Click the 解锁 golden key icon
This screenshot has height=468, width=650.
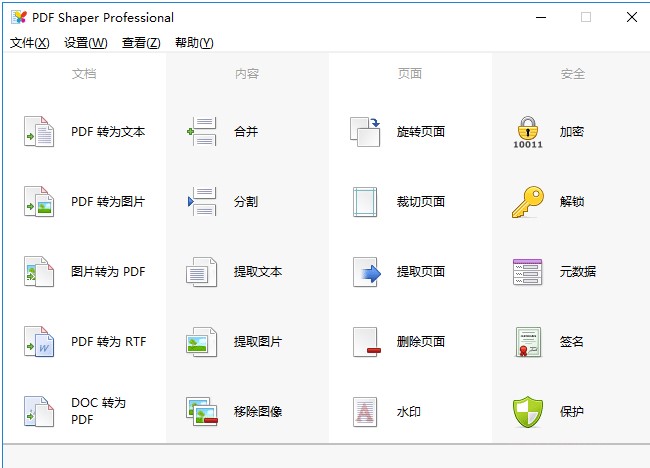pyautogui.click(x=528, y=201)
